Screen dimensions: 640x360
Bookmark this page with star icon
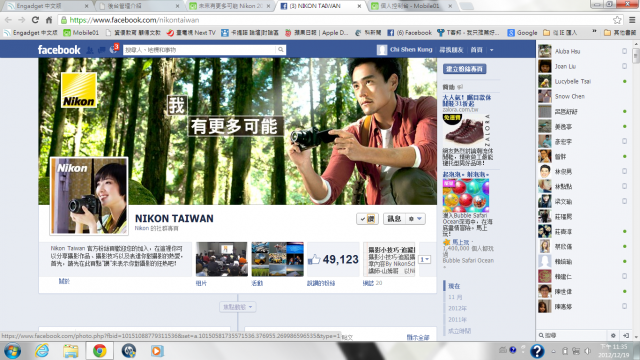click(x=617, y=20)
